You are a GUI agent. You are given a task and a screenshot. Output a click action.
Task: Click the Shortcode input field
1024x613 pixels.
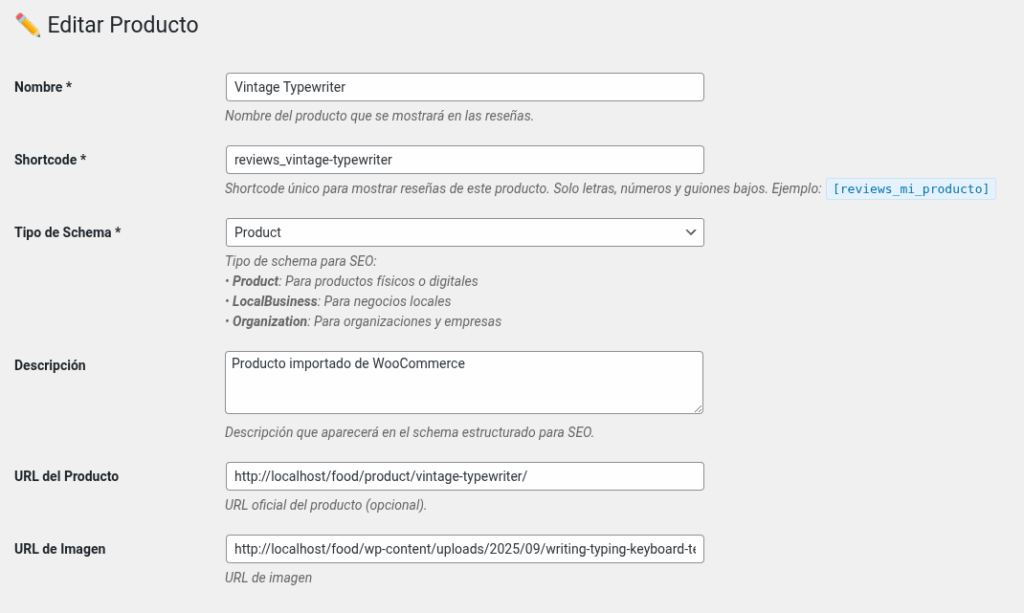tap(464, 160)
